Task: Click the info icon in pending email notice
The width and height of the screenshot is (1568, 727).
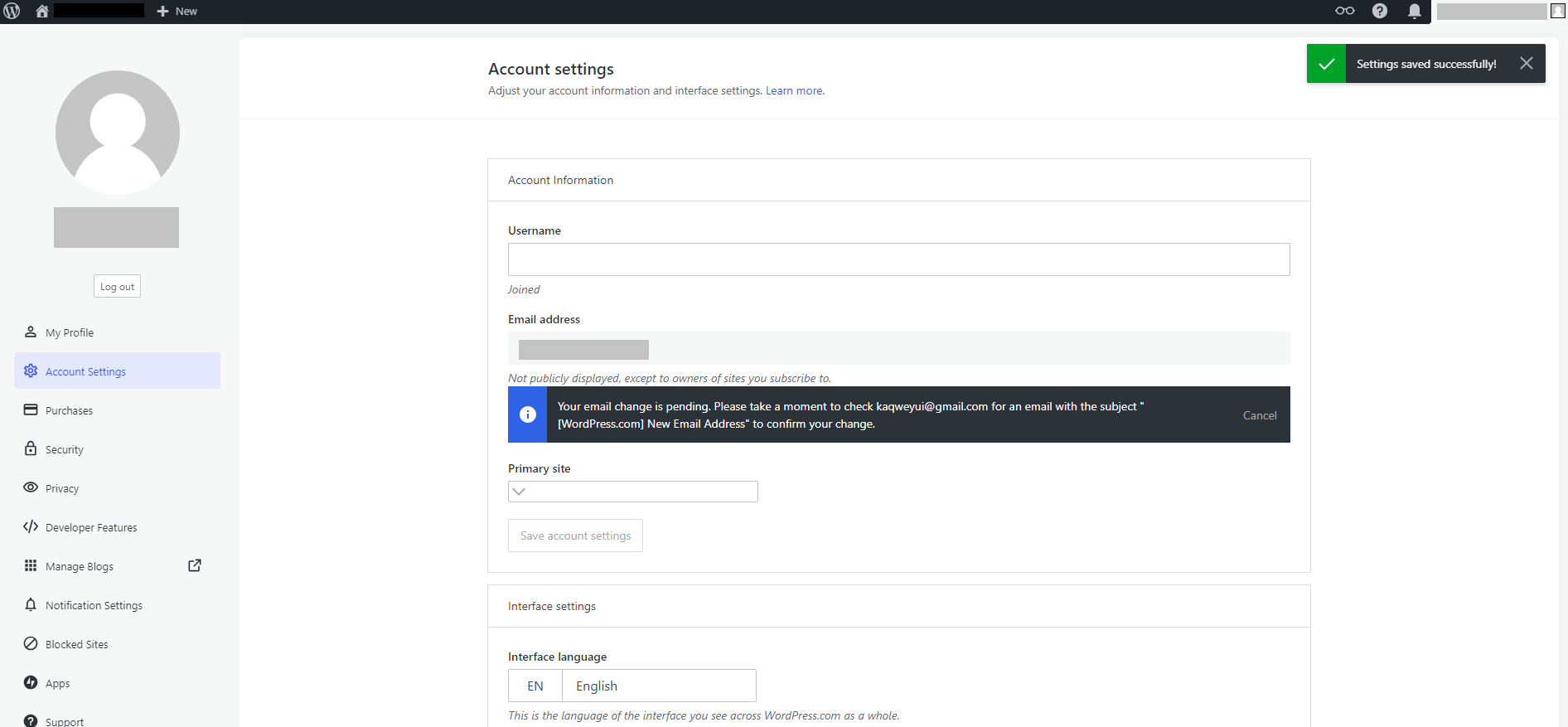Action: click(x=527, y=414)
